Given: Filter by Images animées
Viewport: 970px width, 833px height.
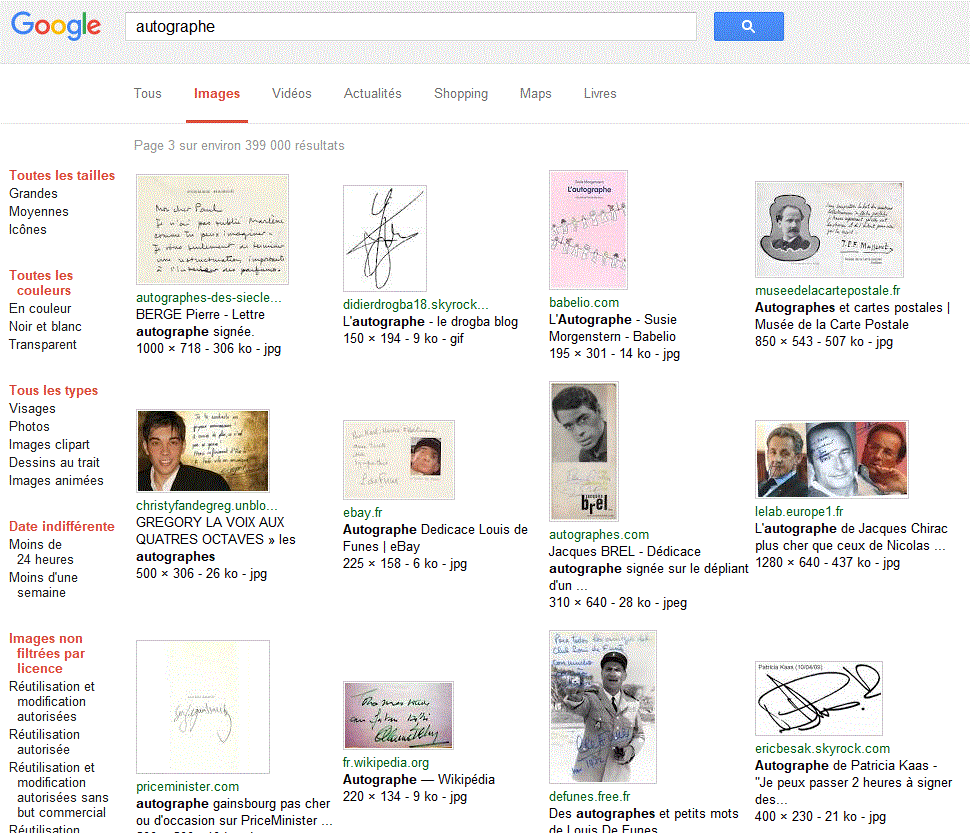Looking at the screenshot, I should [x=56, y=481].
